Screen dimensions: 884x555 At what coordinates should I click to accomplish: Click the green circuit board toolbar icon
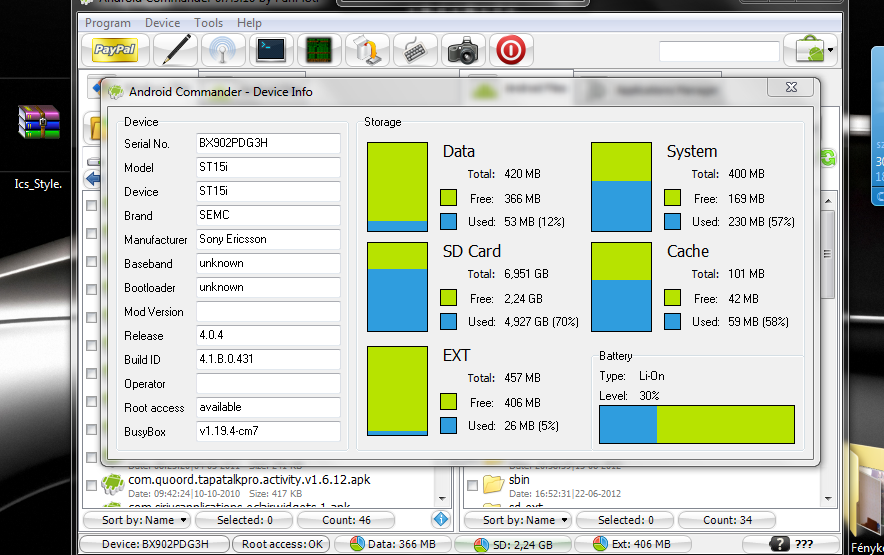319,50
